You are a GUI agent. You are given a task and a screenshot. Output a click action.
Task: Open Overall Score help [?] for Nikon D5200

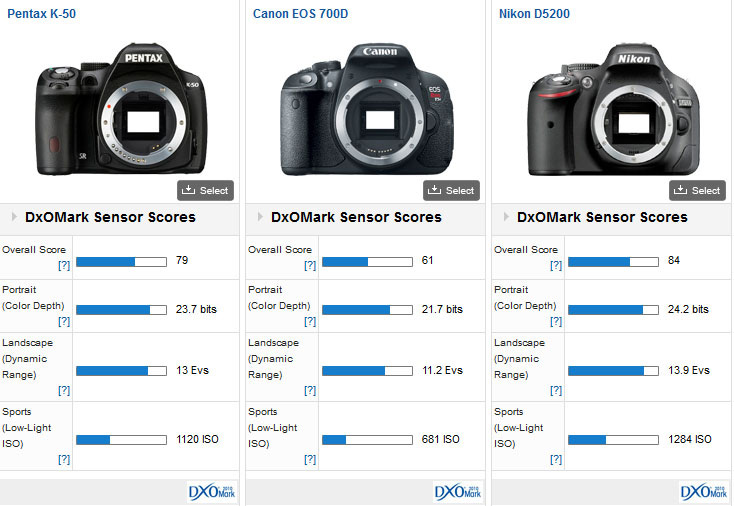coord(556,265)
